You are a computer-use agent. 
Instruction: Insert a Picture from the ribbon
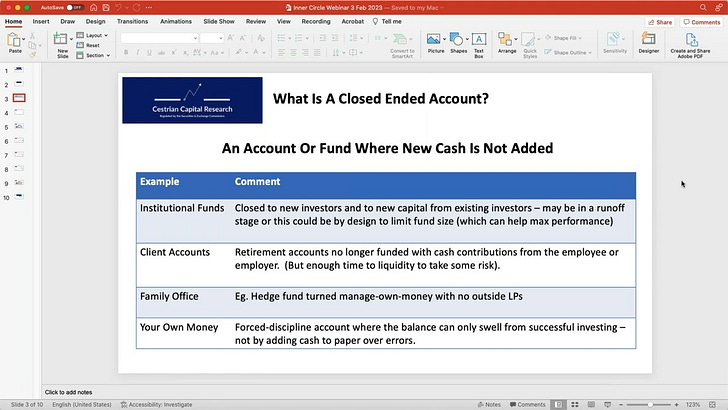(434, 43)
